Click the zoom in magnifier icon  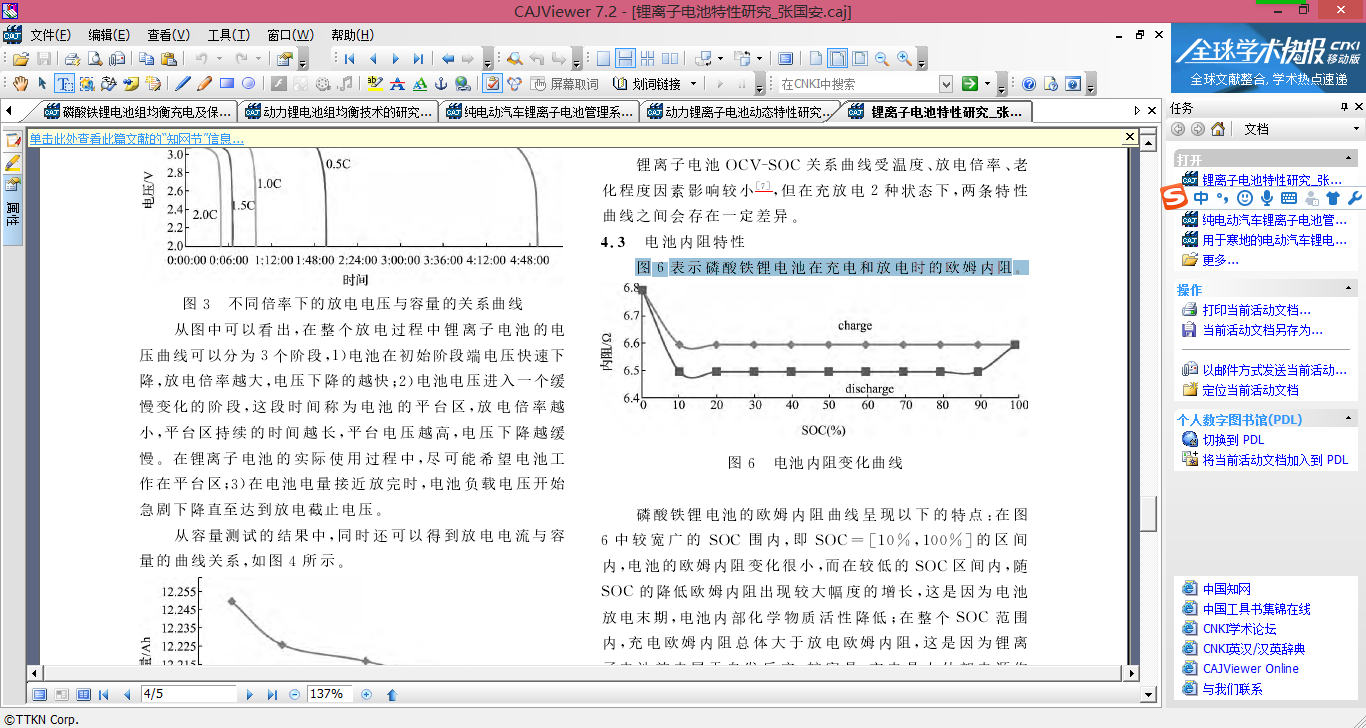pos(904,59)
